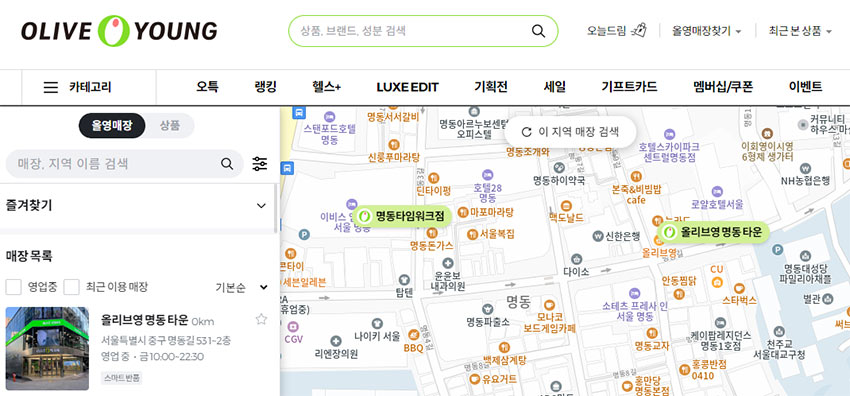The height and width of the screenshot is (396, 850).
Task: Open the 헬스+ menu
Action: (326, 87)
